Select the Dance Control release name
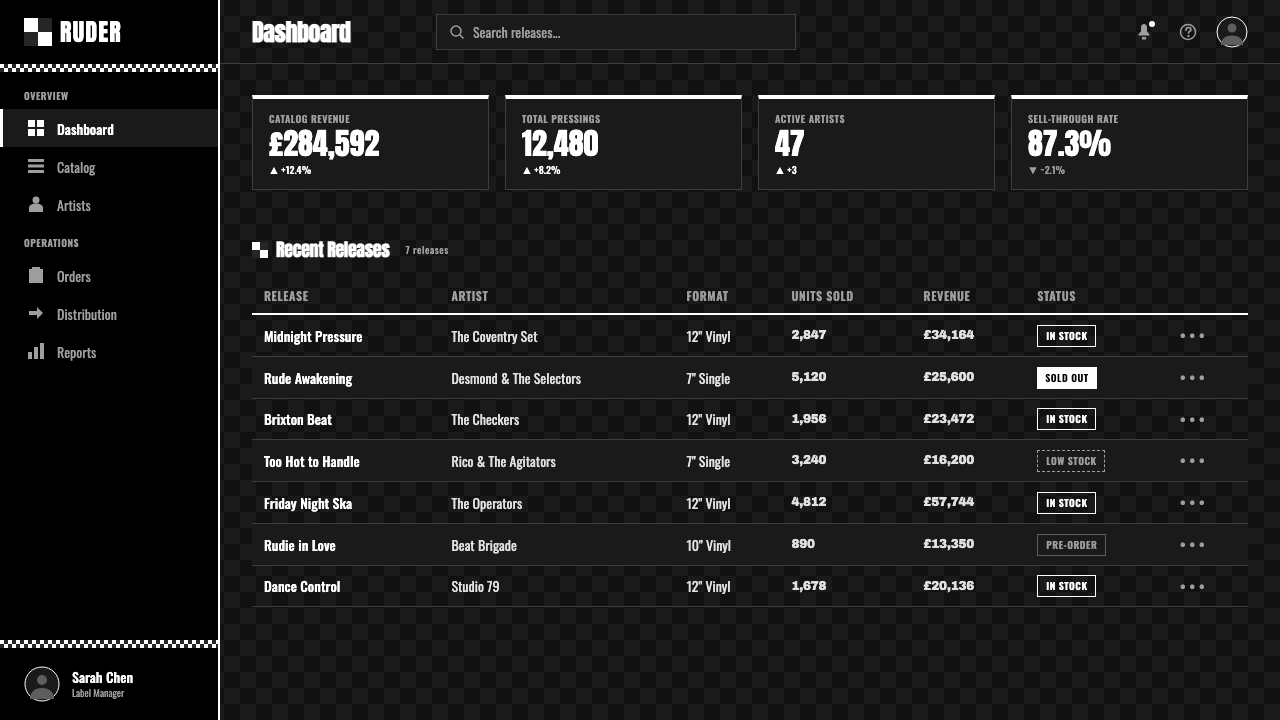This screenshot has height=720, width=1280. [x=302, y=587]
